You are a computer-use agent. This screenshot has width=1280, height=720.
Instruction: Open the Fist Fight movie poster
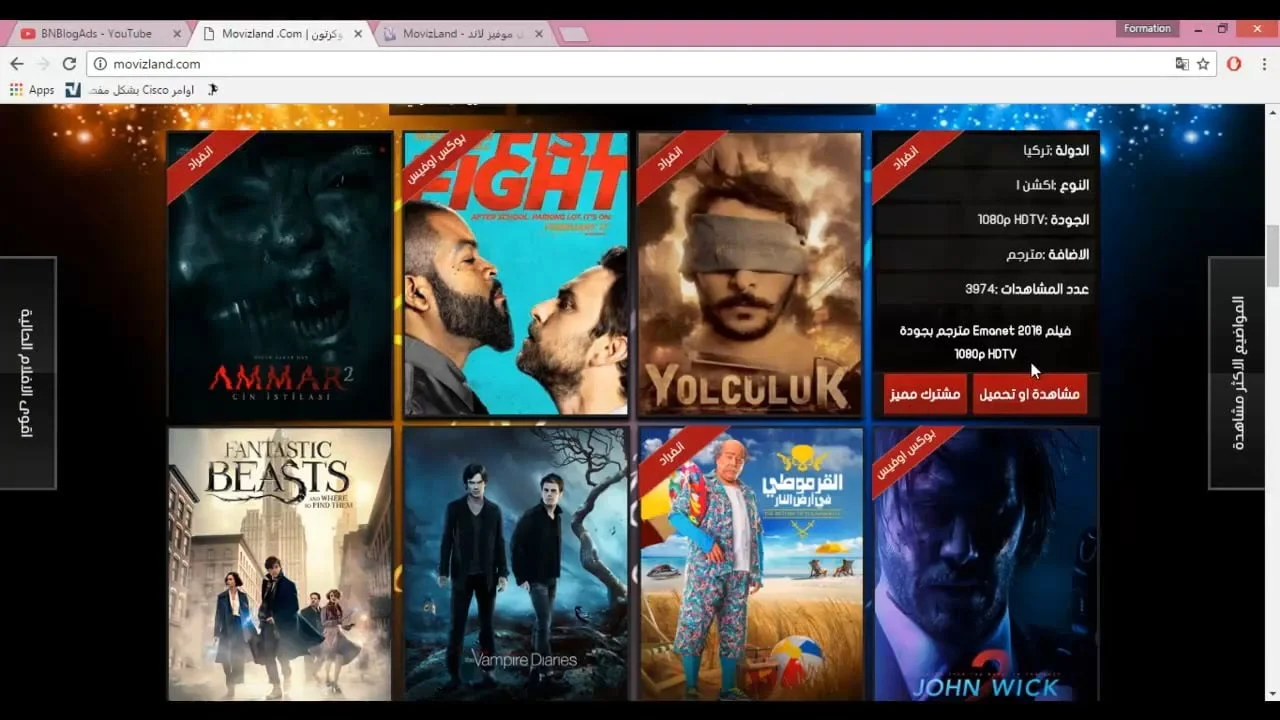pos(516,275)
